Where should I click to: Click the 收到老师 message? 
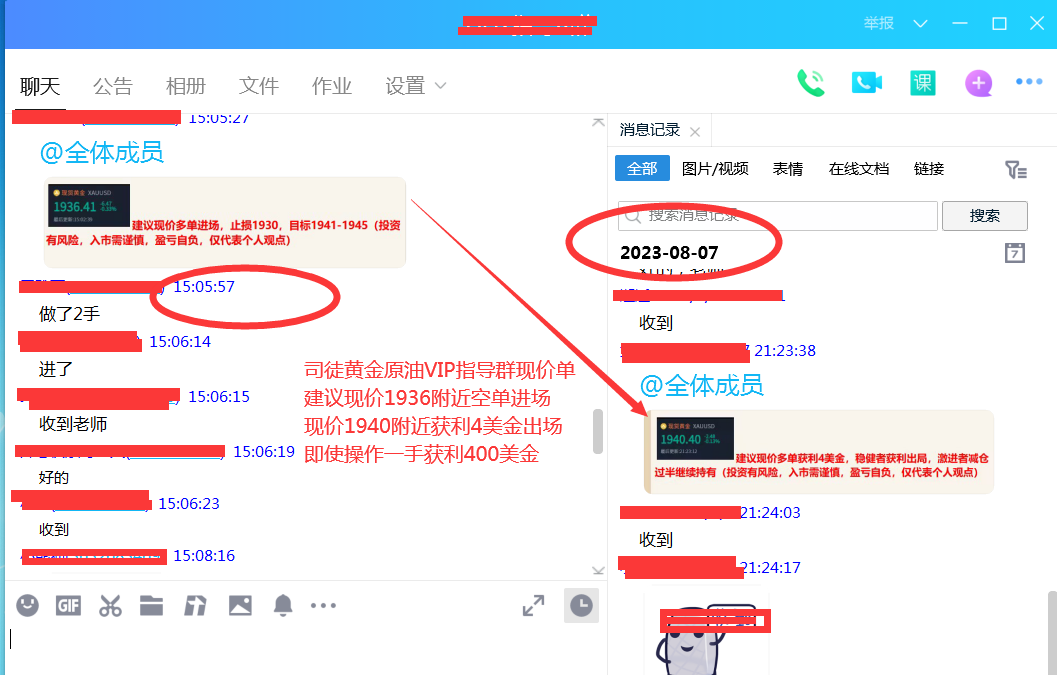point(73,424)
